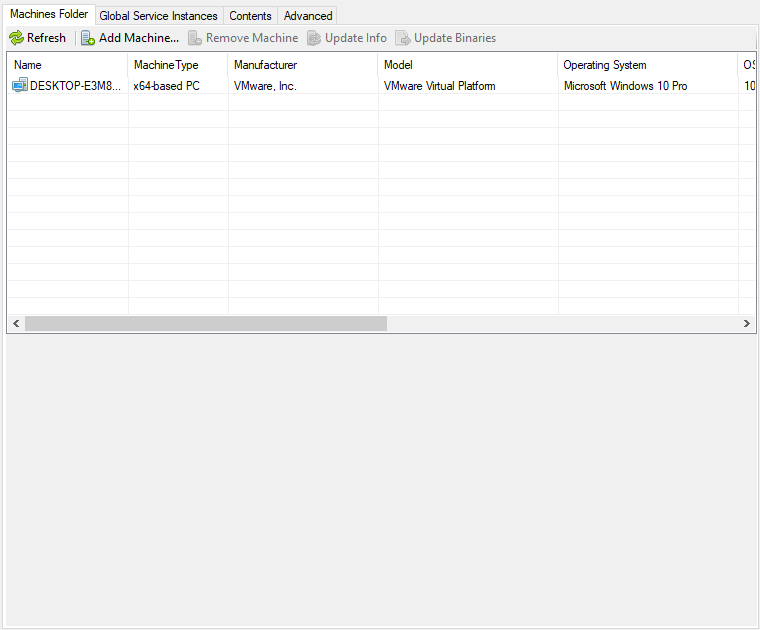Image resolution: width=760 pixels, height=630 pixels.
Task: Sort by the MachineType column header
Action: 177,65
